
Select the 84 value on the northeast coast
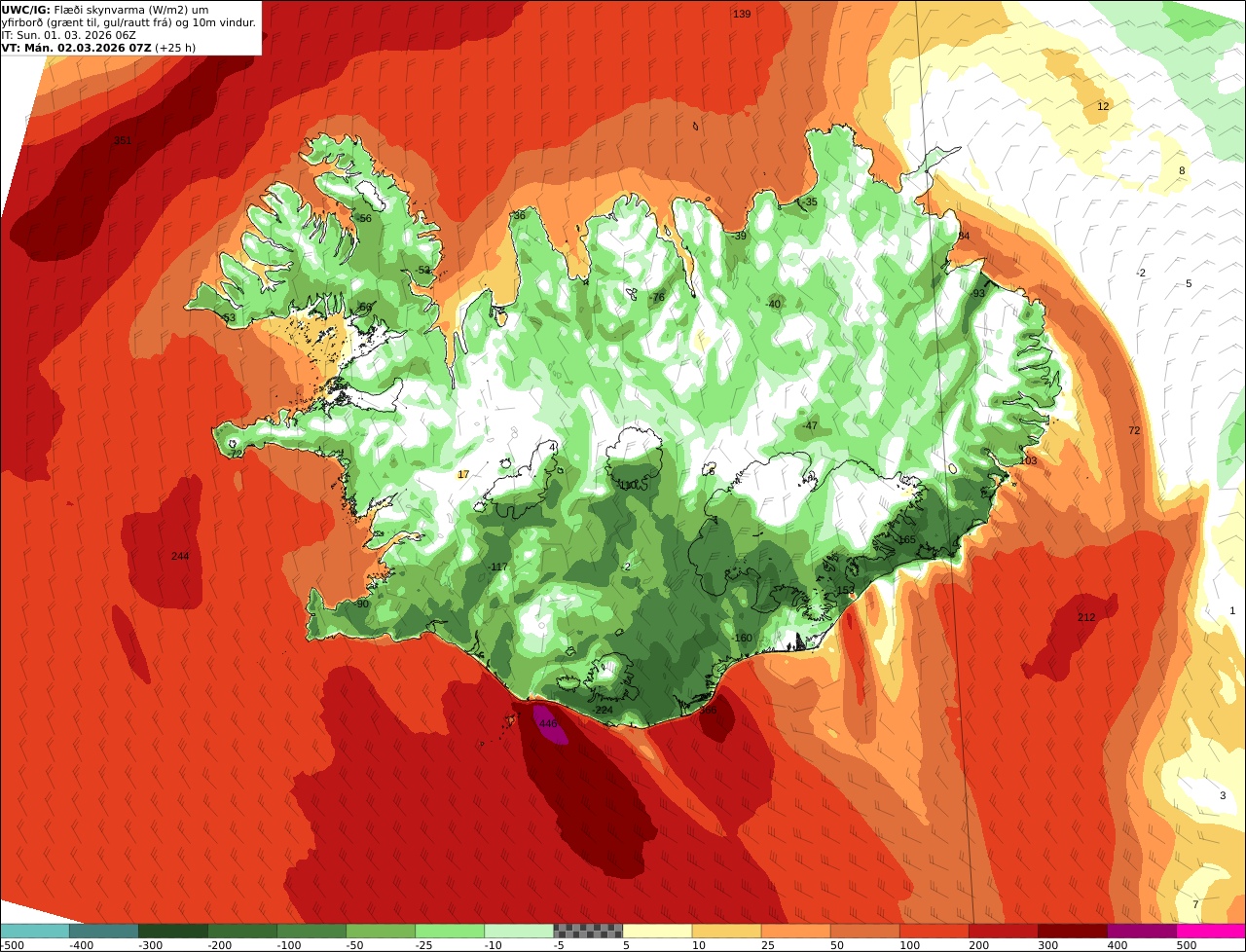964,236
